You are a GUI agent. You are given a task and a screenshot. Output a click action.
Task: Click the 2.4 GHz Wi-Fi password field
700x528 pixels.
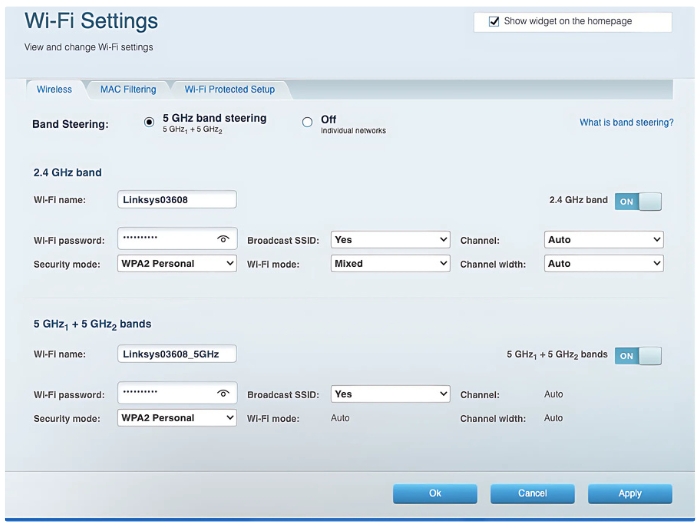click(x=177, y=239)
